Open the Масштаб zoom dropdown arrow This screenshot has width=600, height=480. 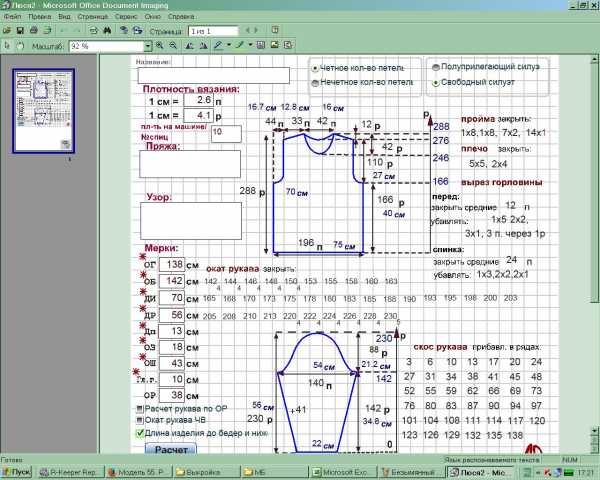click(148, 46)
